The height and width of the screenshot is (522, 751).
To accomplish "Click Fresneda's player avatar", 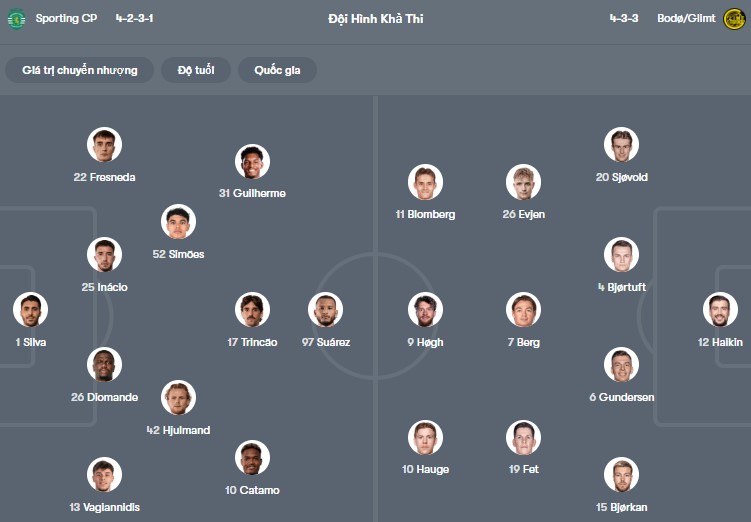I will click(104, 145).
